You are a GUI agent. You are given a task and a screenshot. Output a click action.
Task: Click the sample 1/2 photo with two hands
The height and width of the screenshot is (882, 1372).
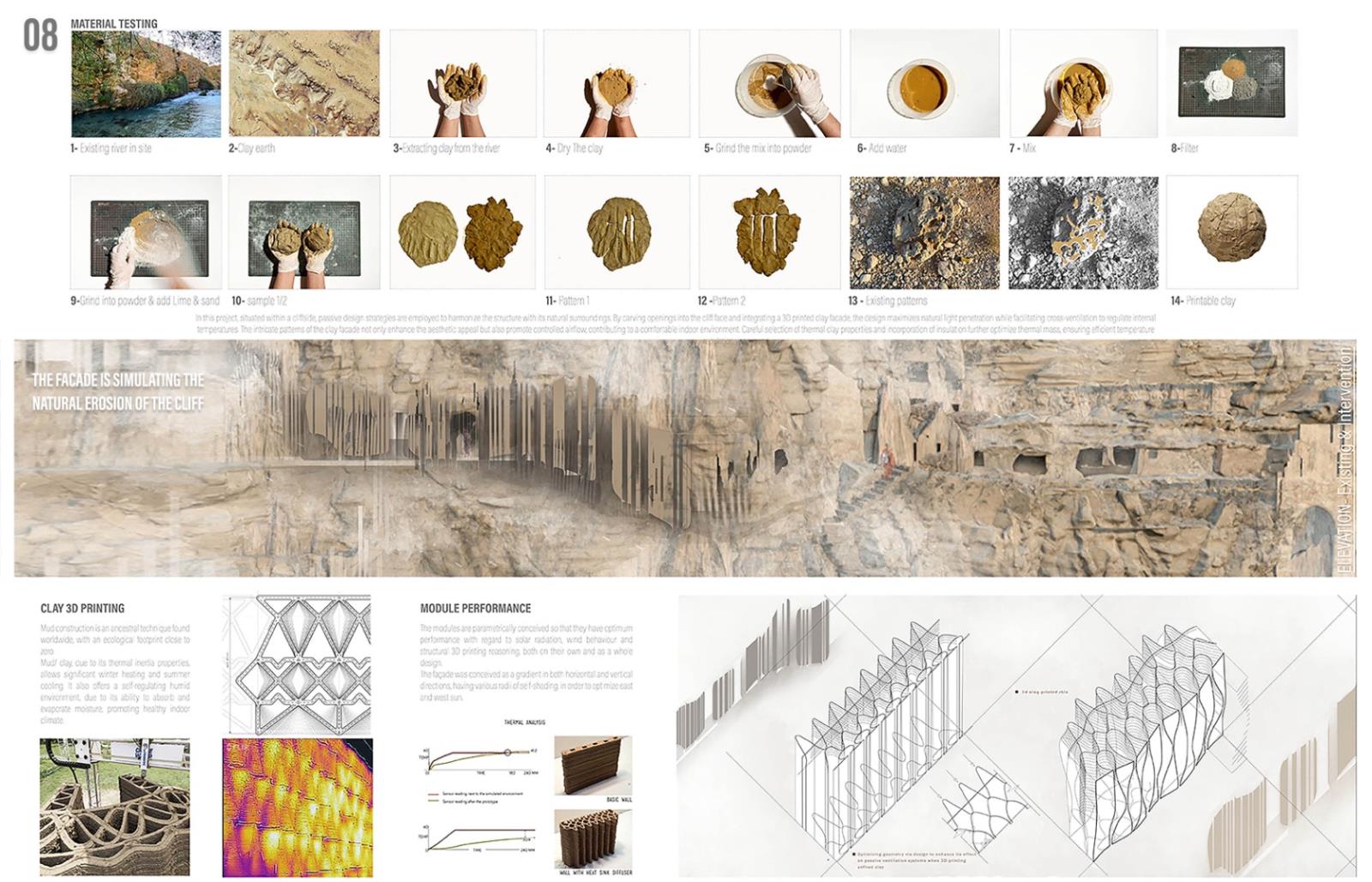[x=304, y=232]
